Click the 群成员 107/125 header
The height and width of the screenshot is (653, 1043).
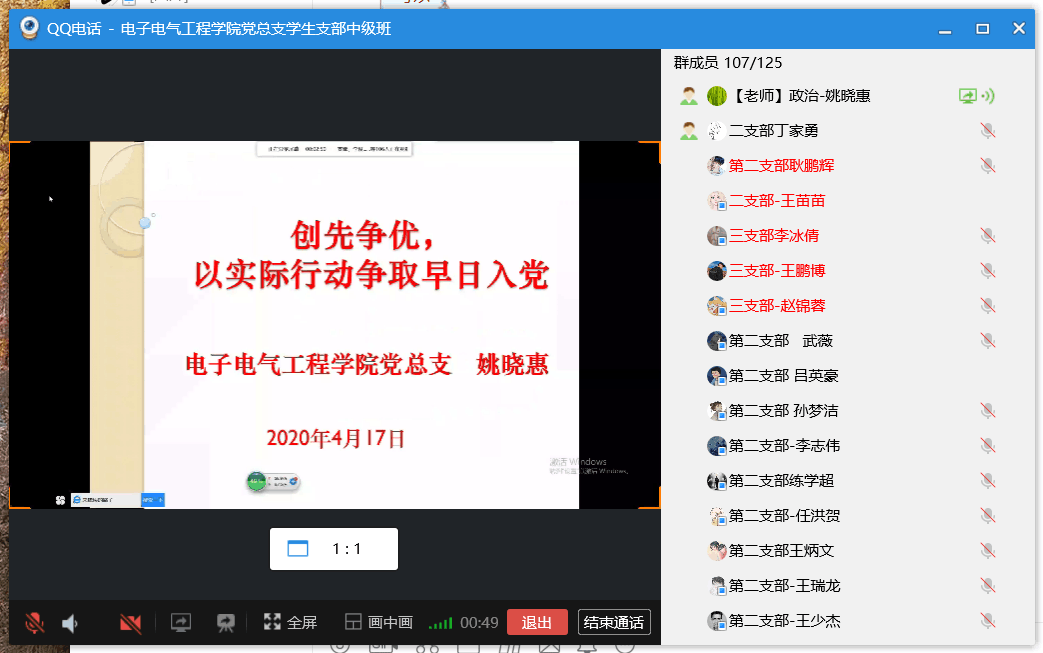728,63
